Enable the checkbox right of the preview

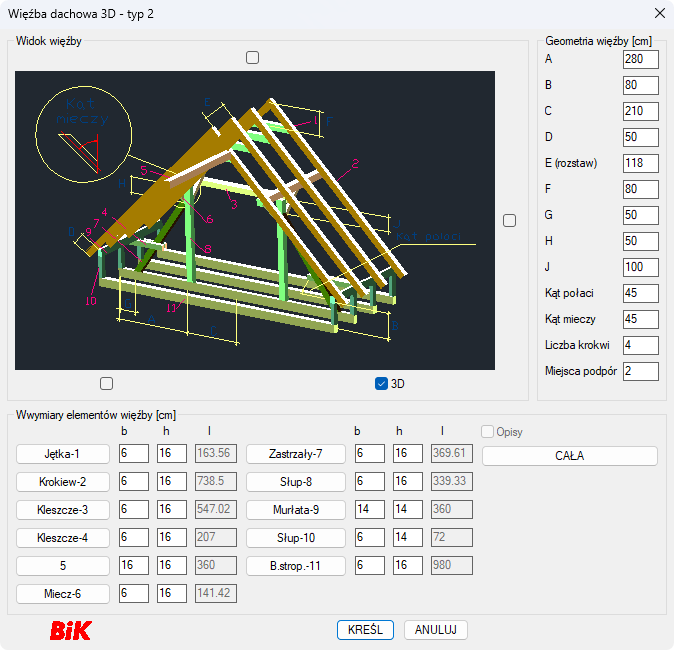(x=509, y=221)
